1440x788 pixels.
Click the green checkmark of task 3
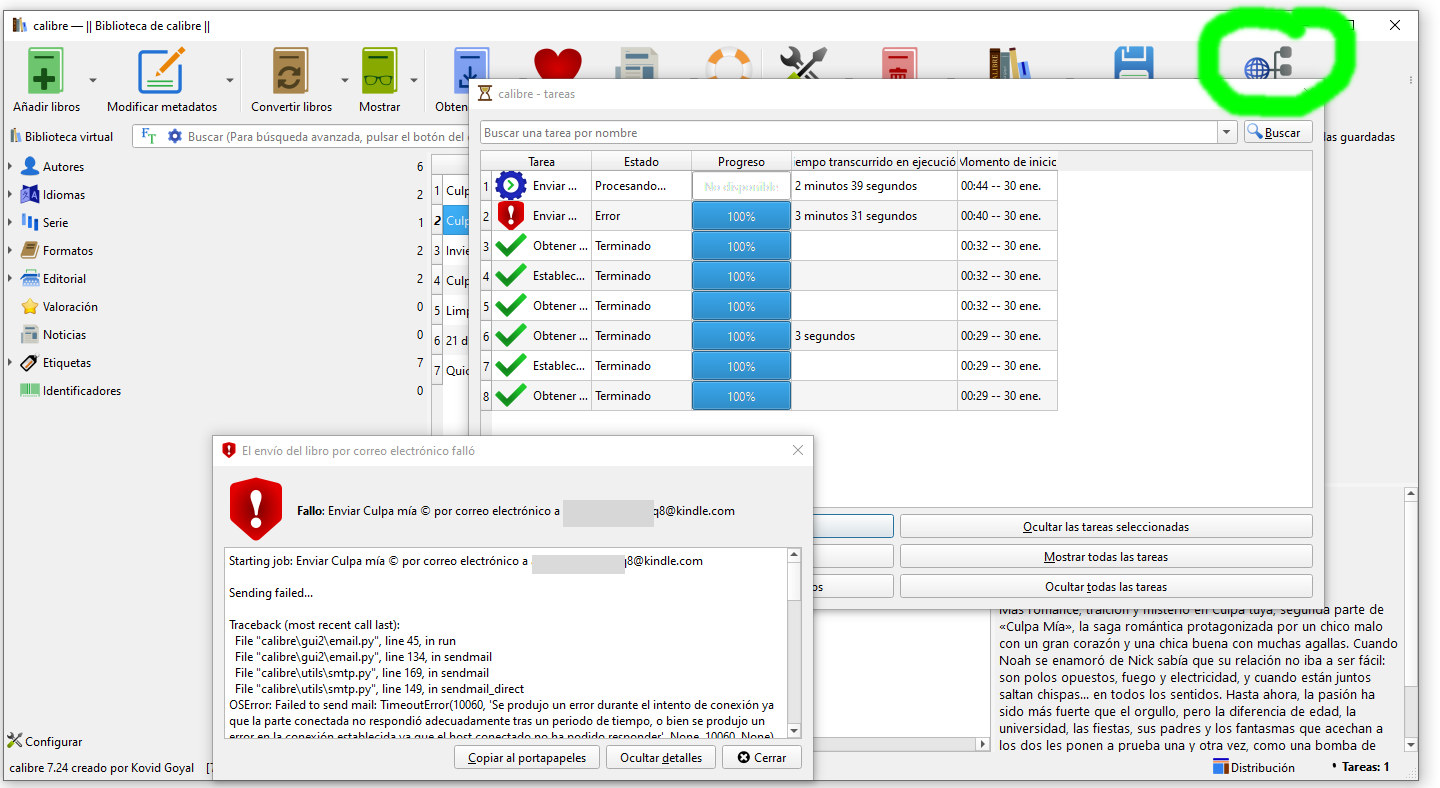[511, 245]
